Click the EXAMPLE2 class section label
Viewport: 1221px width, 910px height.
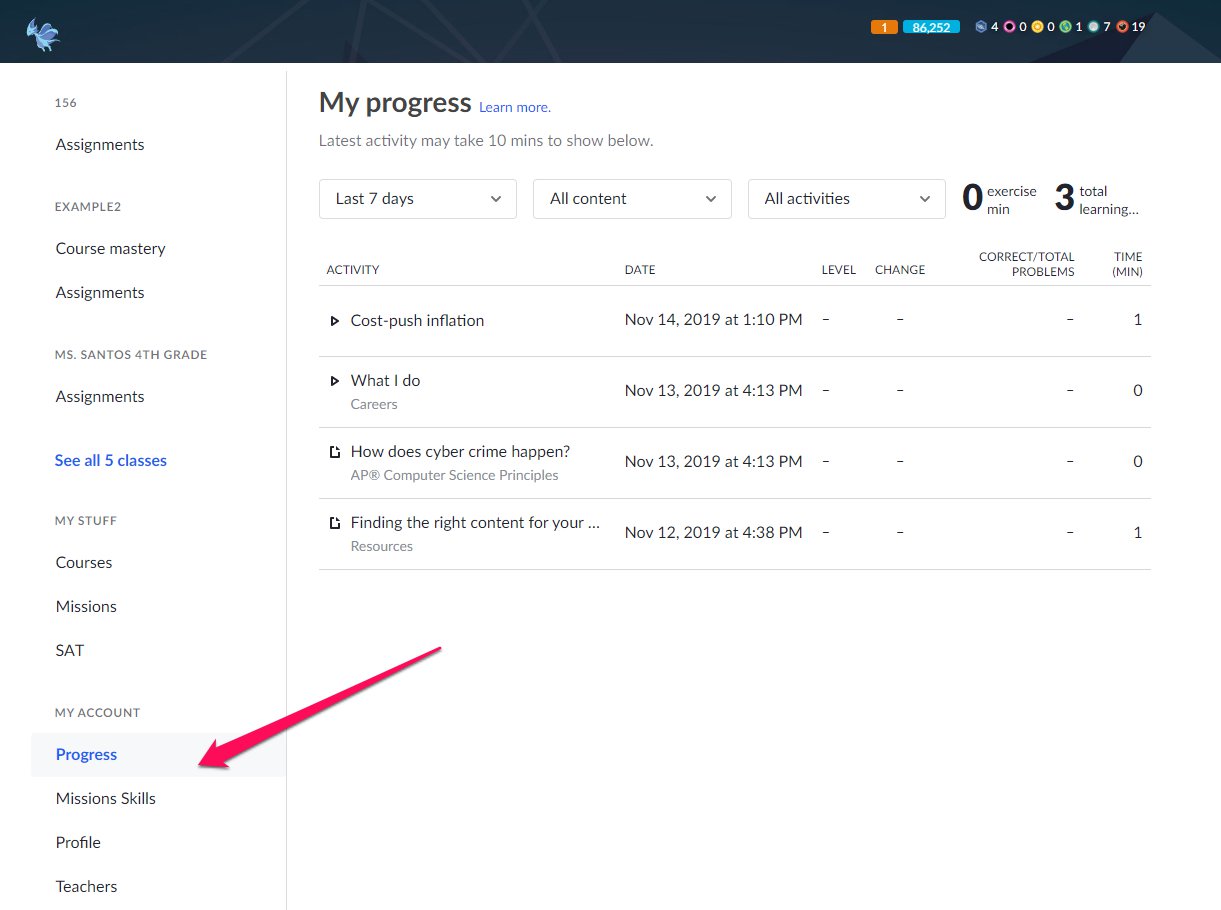[x=88, y=207]
